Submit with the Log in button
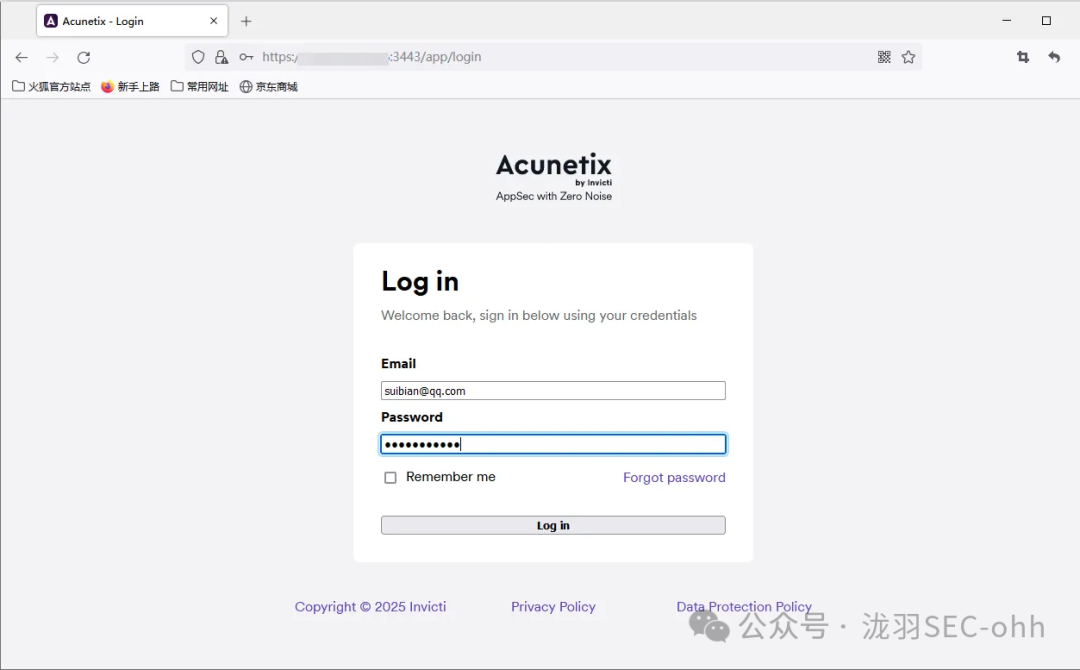1080x670 pixels. coord(553,525)
